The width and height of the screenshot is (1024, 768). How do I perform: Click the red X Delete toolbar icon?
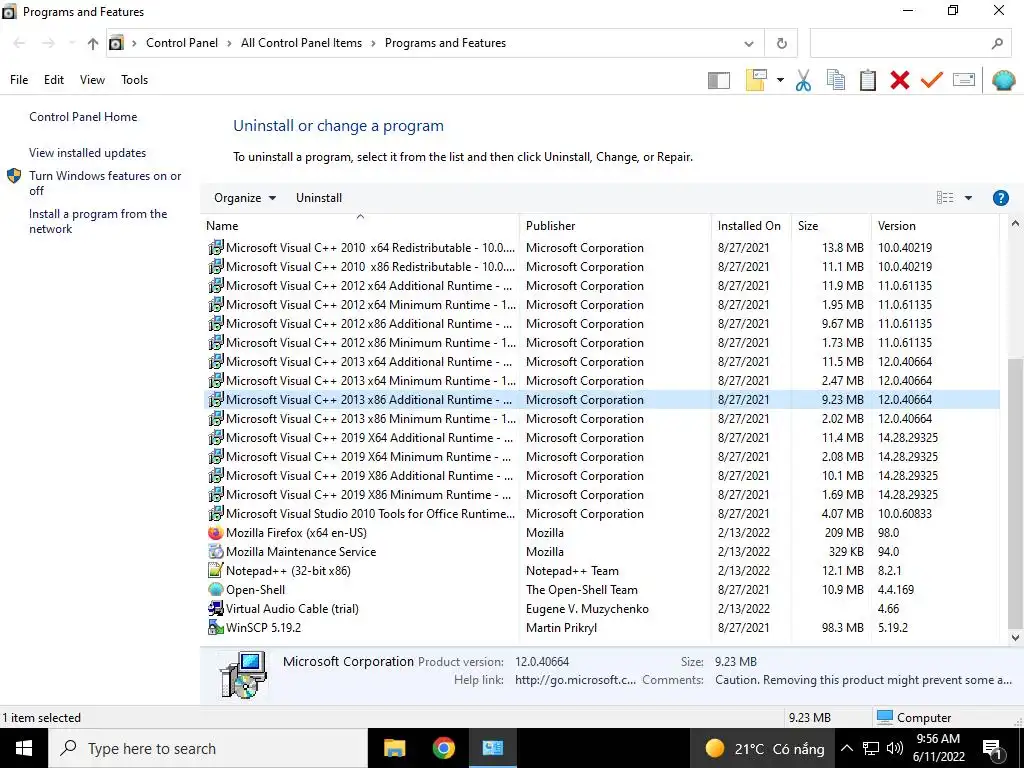(x=900, y=80)
